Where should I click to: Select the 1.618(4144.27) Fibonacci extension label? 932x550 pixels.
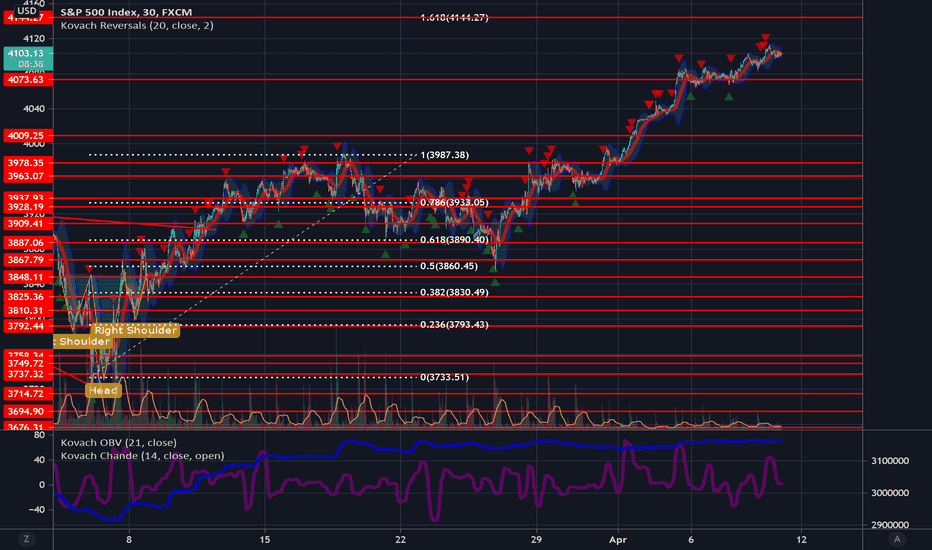click(455, 18)
